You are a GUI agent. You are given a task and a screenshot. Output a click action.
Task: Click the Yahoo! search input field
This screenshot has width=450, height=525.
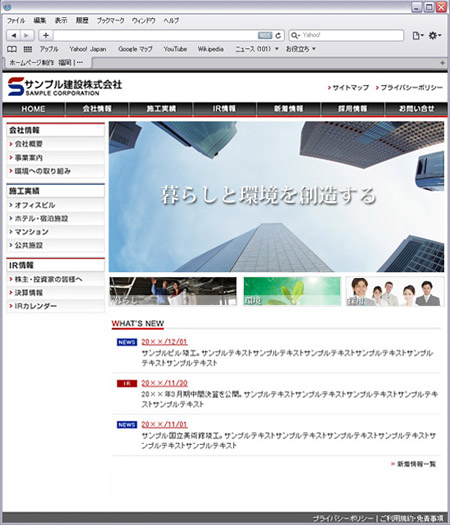click(x=346, y=35)
